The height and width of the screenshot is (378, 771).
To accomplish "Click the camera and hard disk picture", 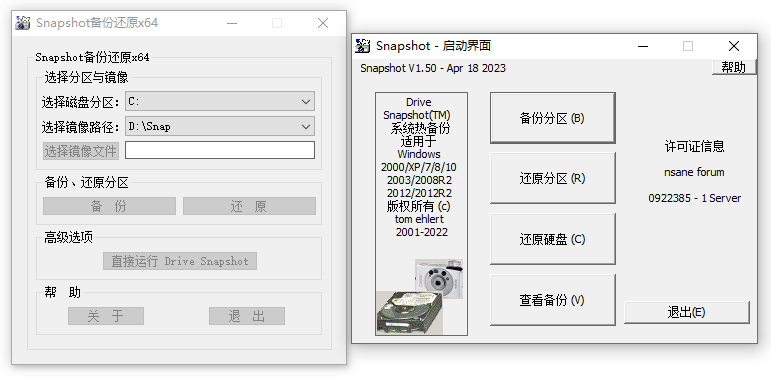I will click(419, 297).
